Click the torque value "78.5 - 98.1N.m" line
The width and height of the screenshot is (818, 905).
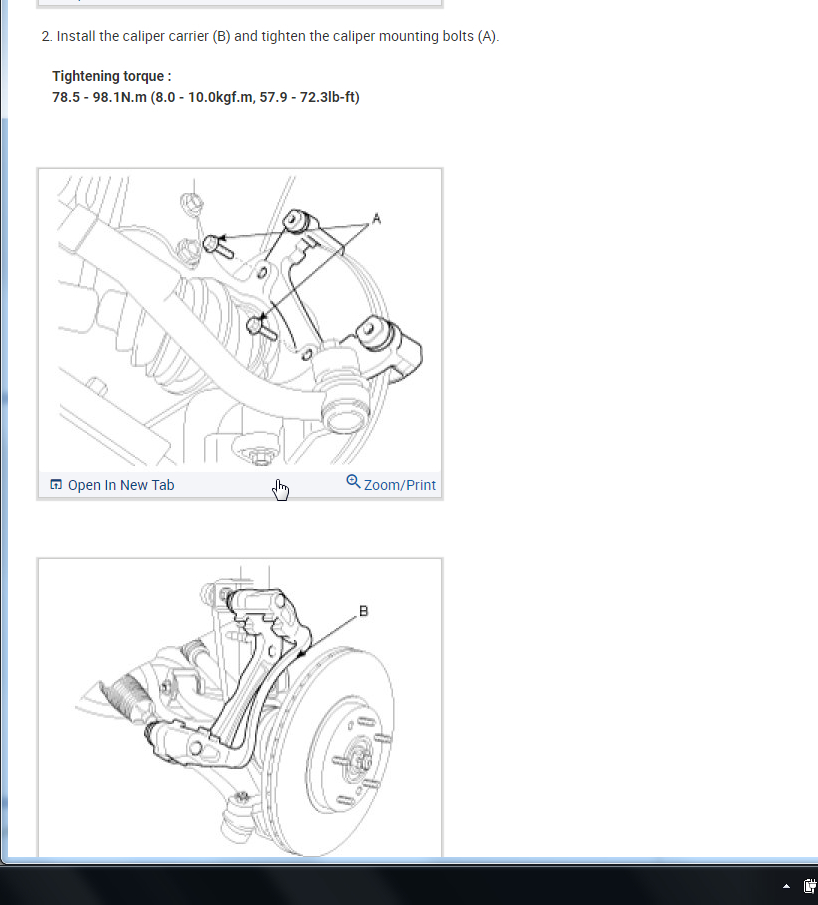(206, 97)
